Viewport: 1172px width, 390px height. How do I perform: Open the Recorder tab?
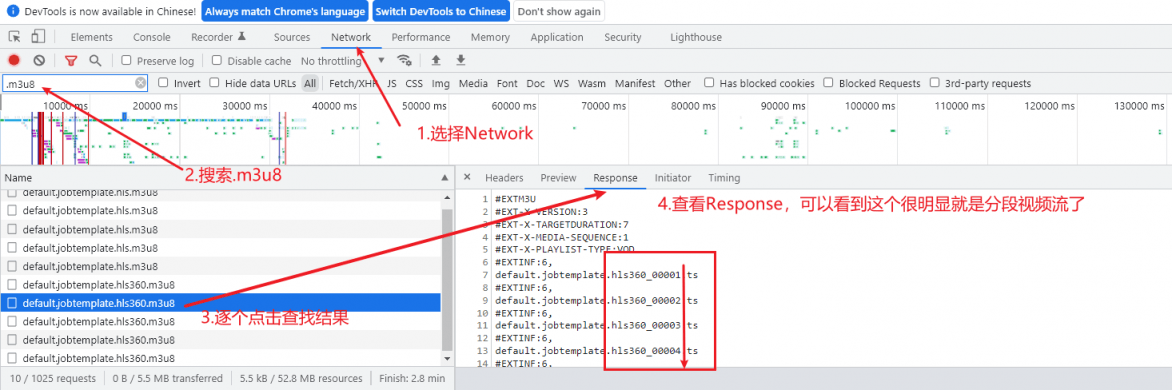(218, 37)
